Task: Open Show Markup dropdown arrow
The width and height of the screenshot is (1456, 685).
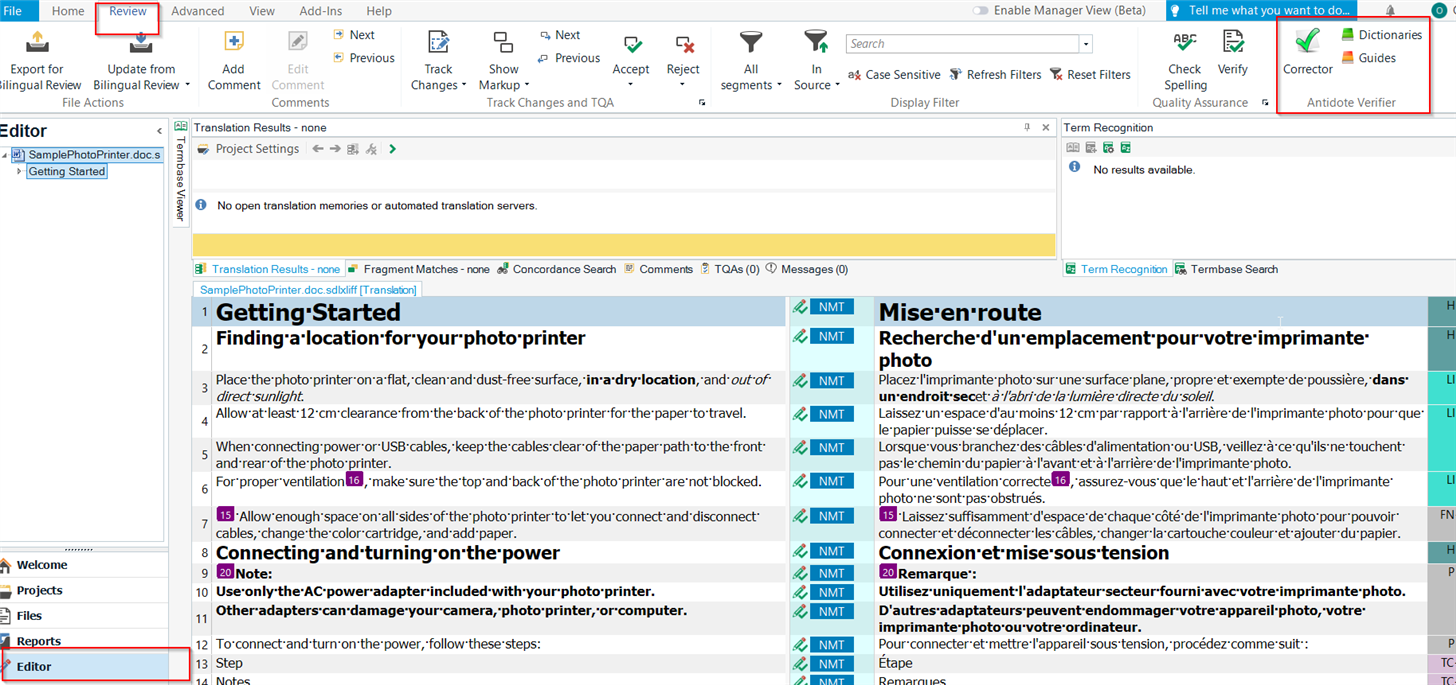Action: [x=527, y=86]
